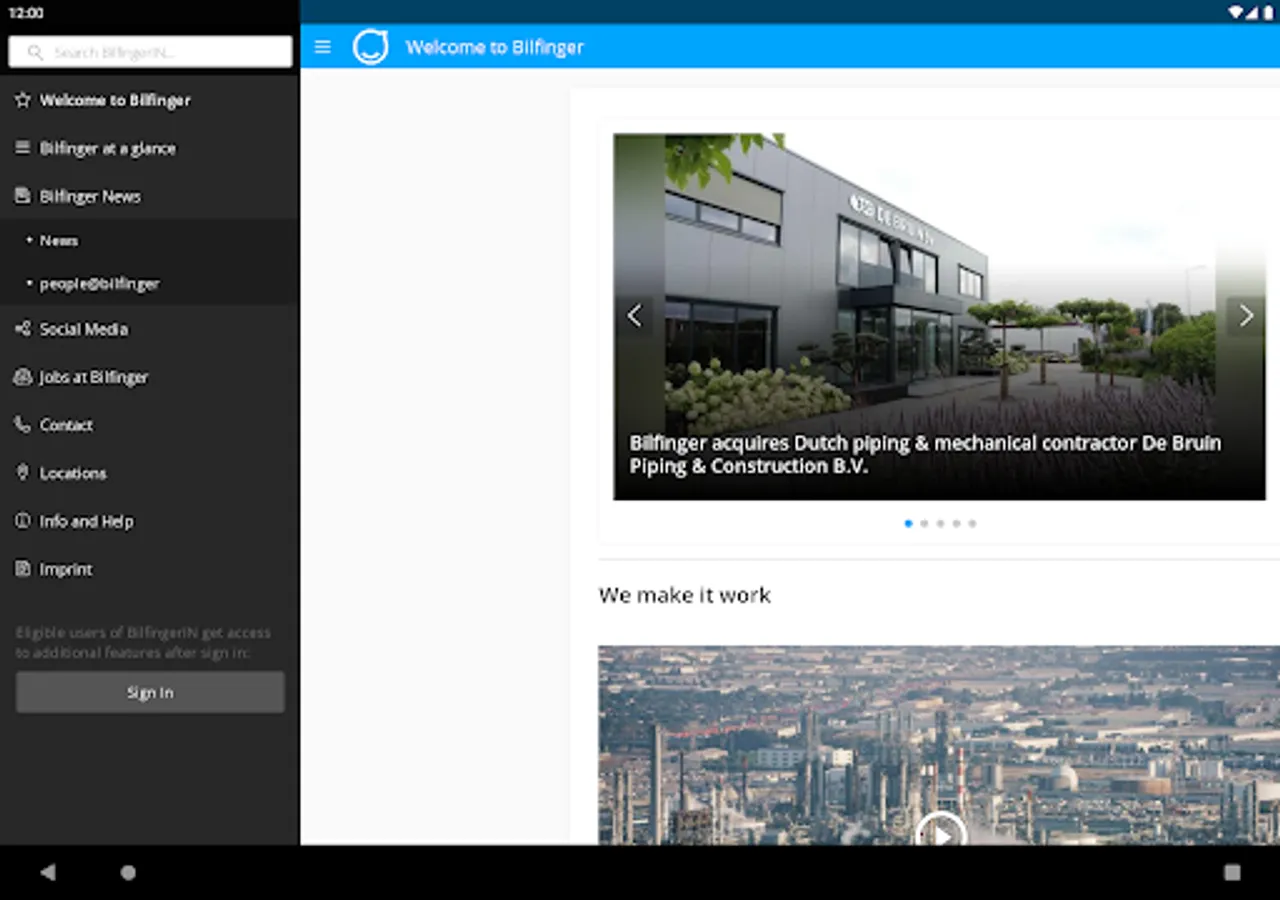Open Bilfinger at a glance
The image size is (1280, 900).
(x=150, y=148)
